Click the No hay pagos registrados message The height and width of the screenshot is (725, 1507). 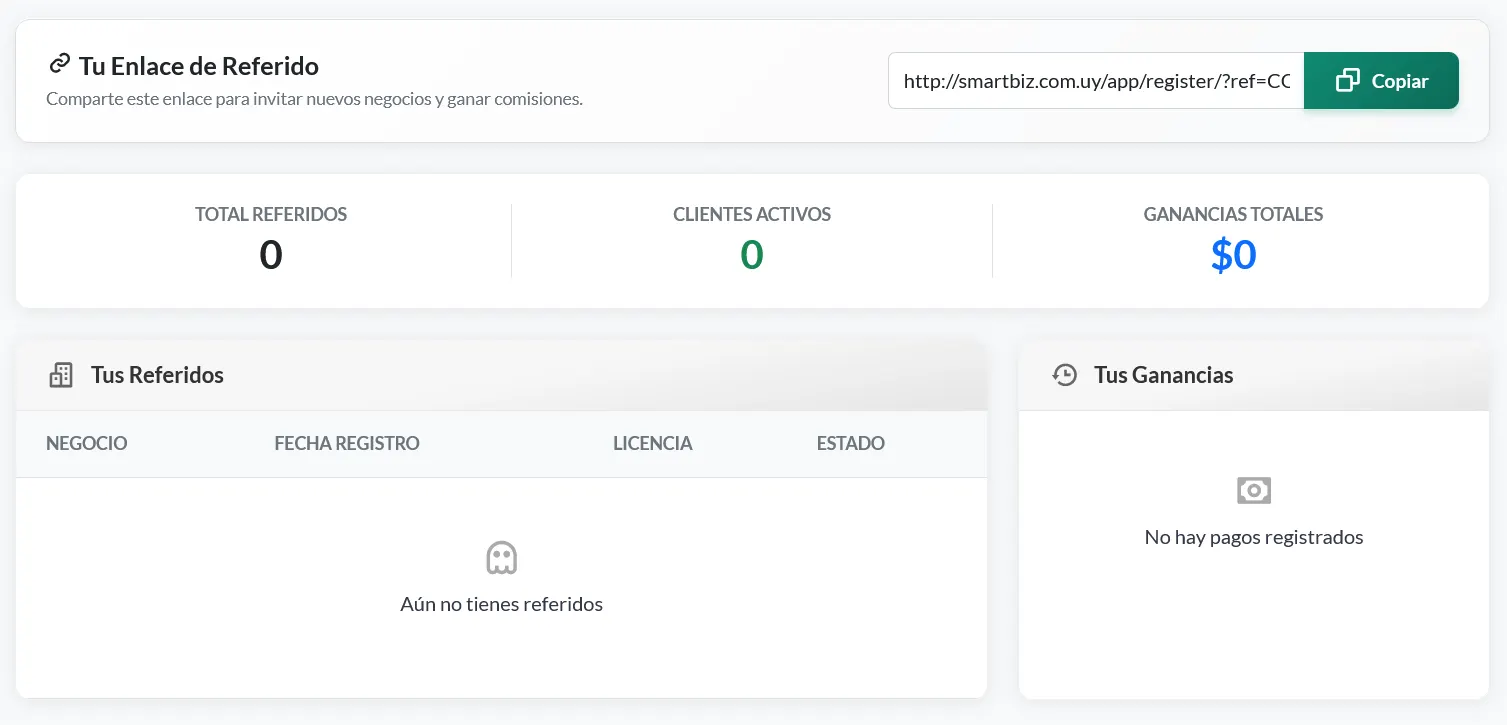point(1254,538)
